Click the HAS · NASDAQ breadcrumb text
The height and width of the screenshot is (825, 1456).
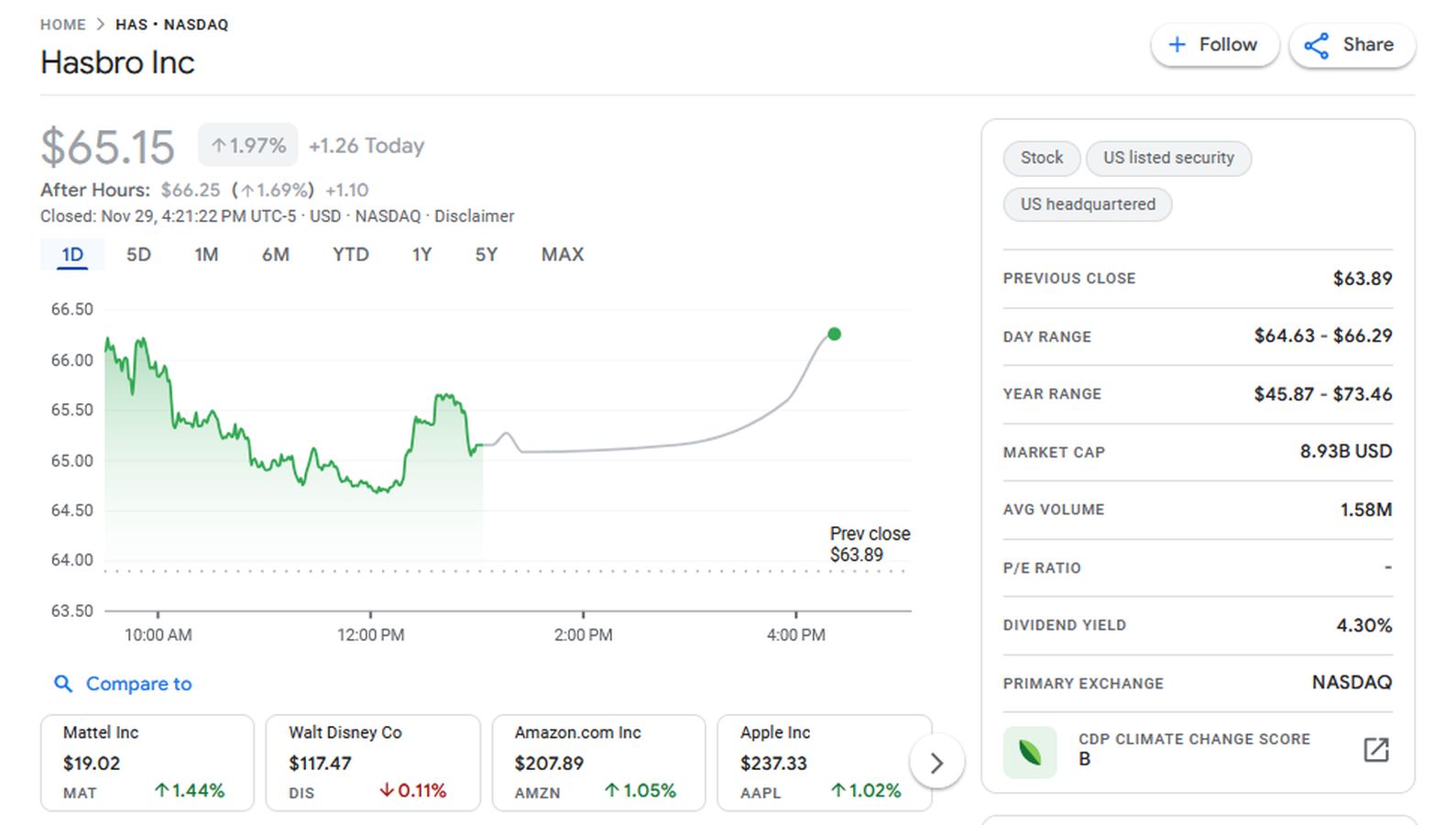(171, 25)
